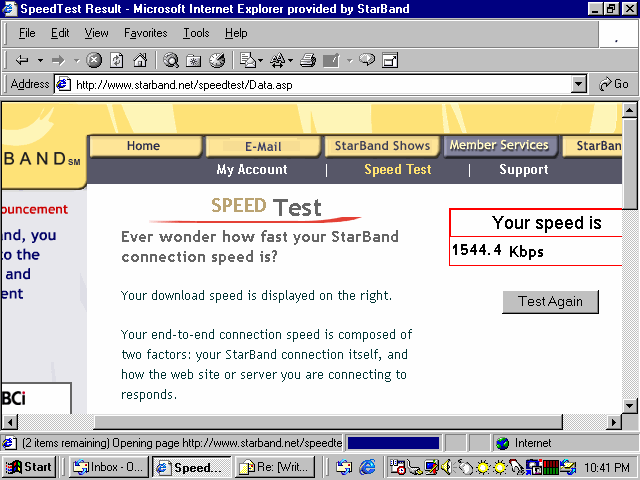640x480 pixels.
Task: Click the mouse tray icon
Action: pyautogui.click(x=464, y=467)
